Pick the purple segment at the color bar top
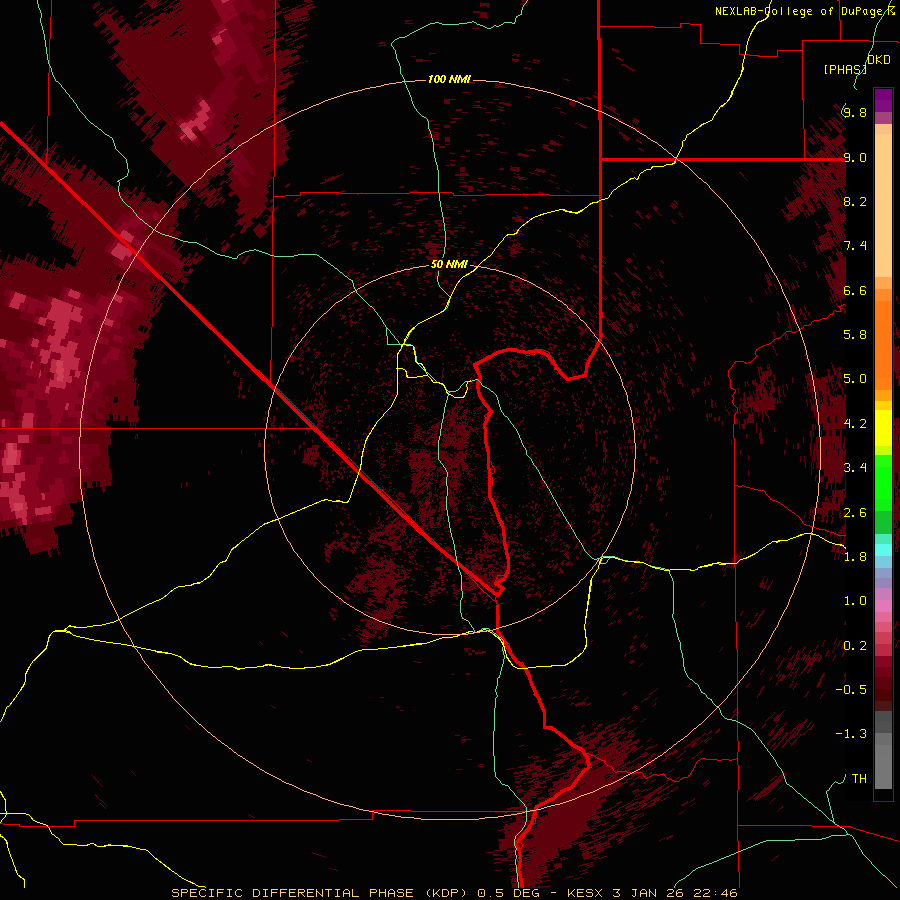900x900 pixels. (x=883, y=100)
